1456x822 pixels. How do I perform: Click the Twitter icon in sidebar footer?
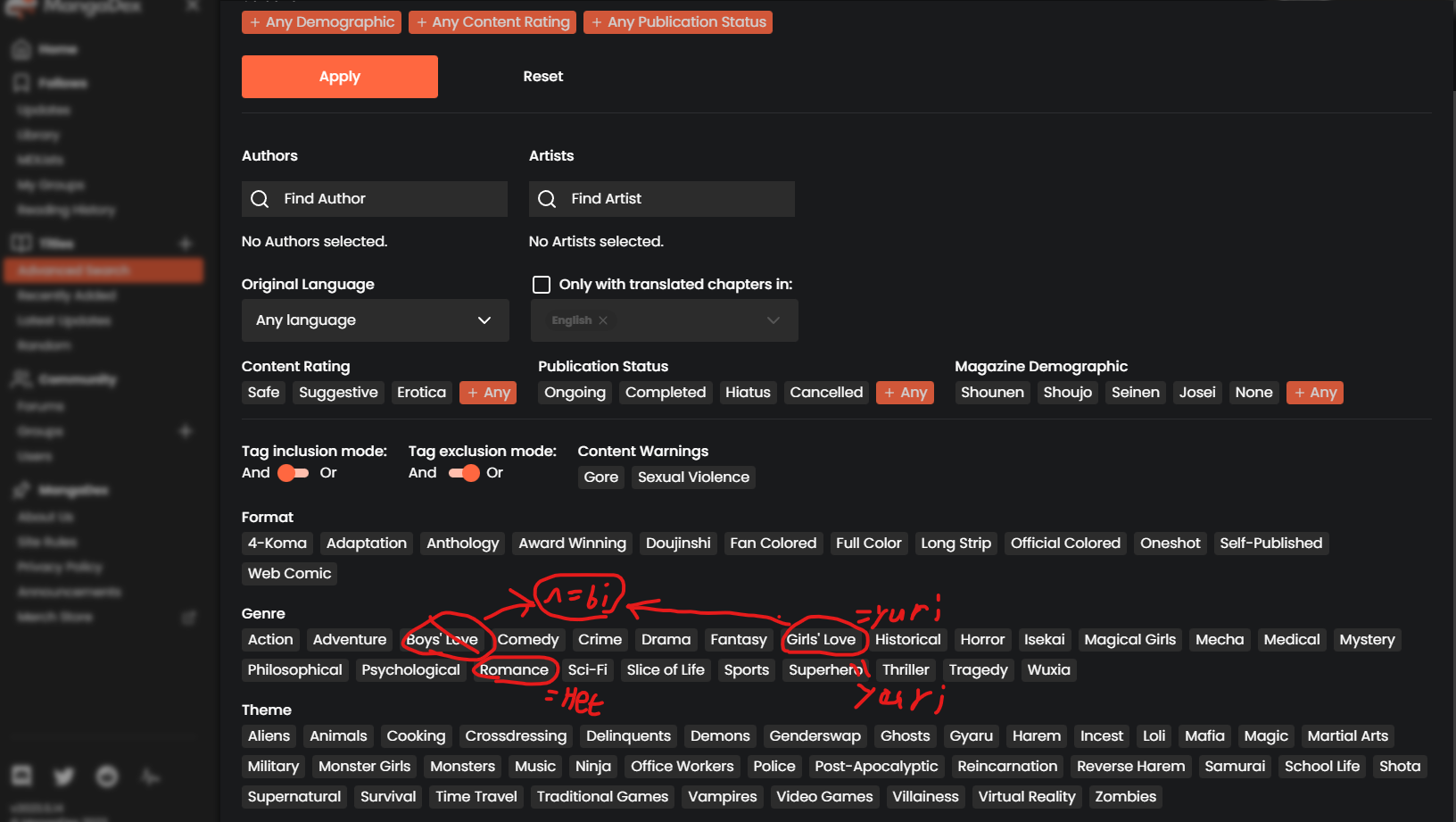coord(63,776)
